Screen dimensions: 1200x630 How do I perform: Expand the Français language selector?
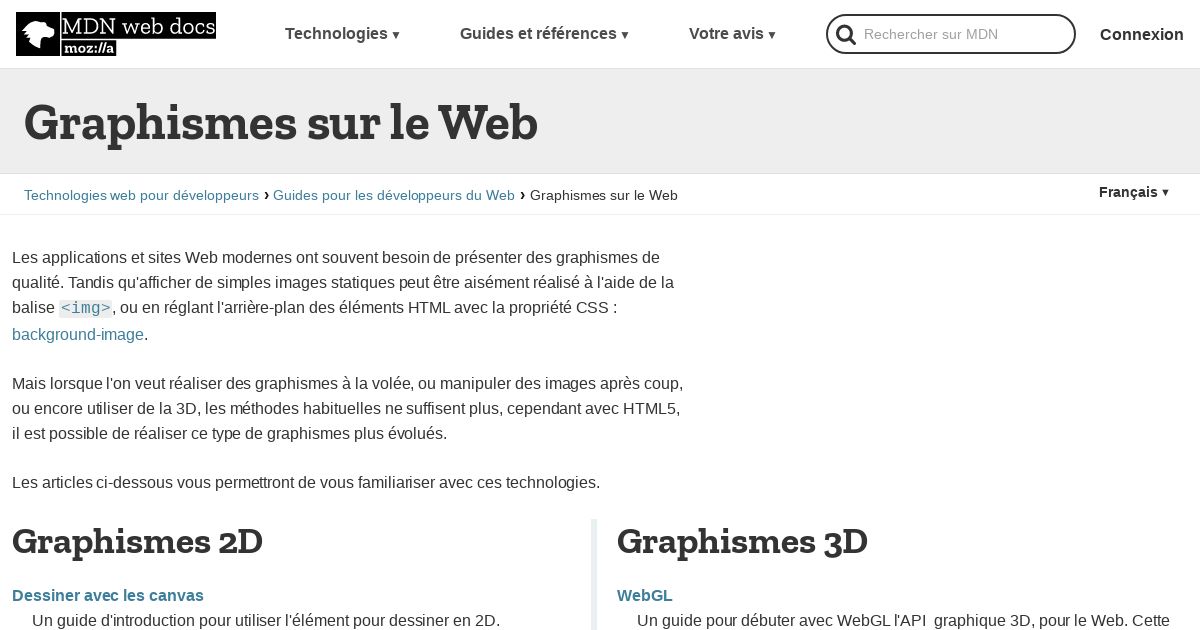[x=1134, y=192]
